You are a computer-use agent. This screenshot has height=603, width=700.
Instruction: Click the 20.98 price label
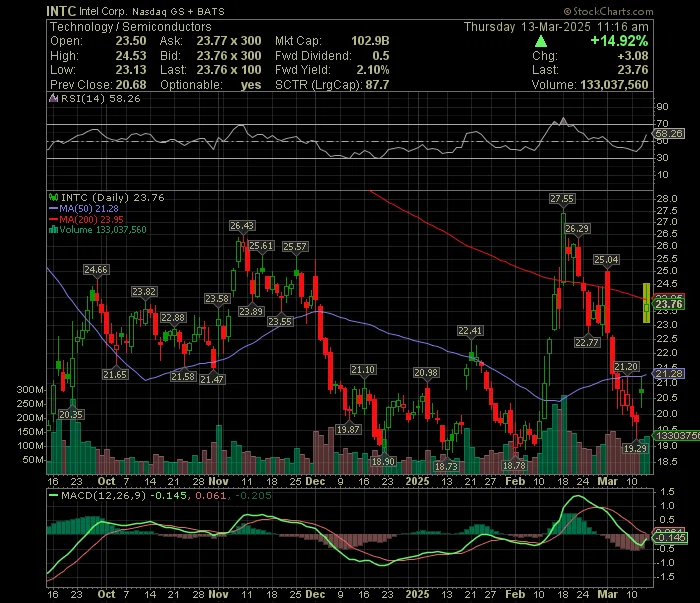coord(426,373)
